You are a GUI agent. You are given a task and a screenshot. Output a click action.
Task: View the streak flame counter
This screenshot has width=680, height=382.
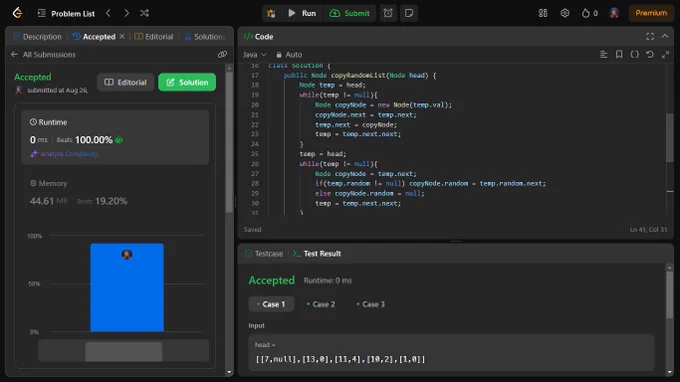589,13
